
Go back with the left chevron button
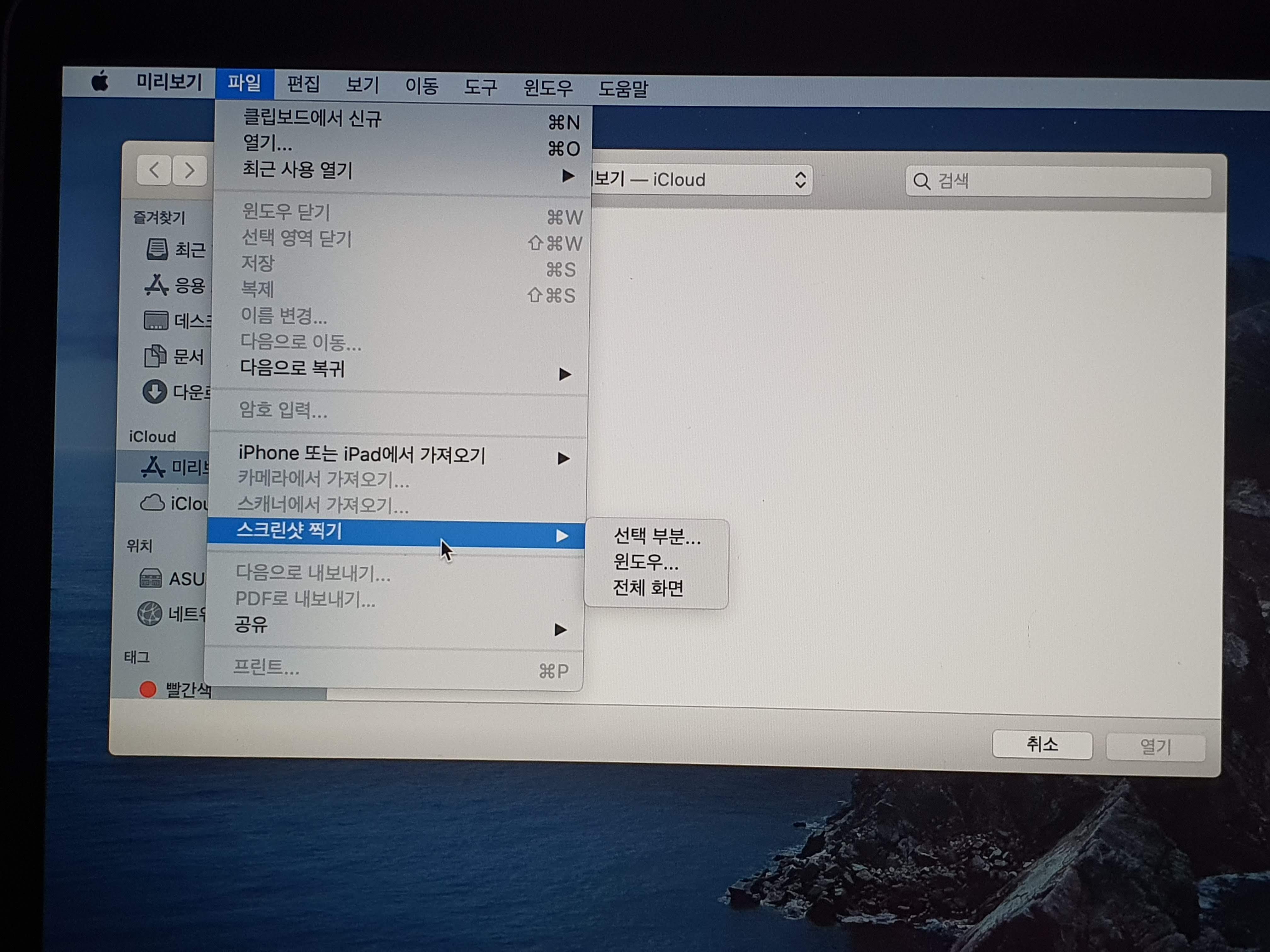154,170
